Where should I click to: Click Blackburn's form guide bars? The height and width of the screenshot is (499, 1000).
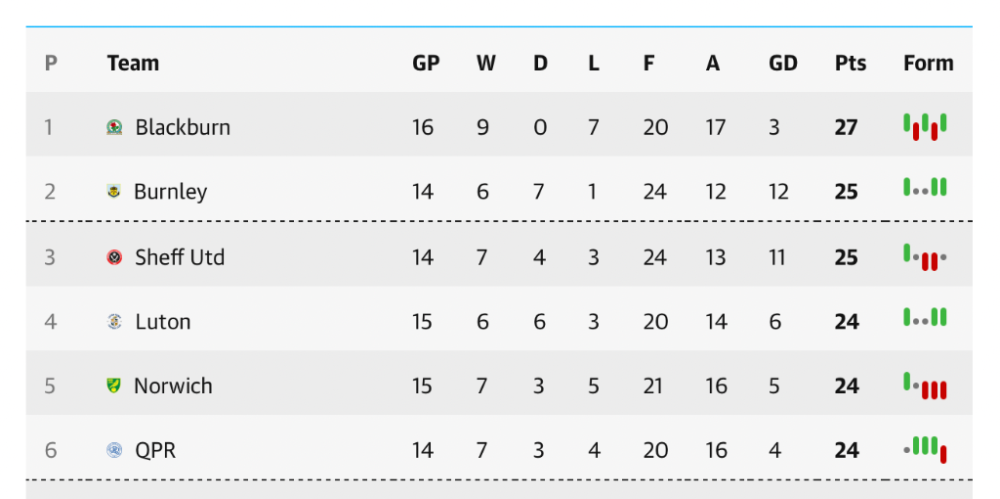925,127
